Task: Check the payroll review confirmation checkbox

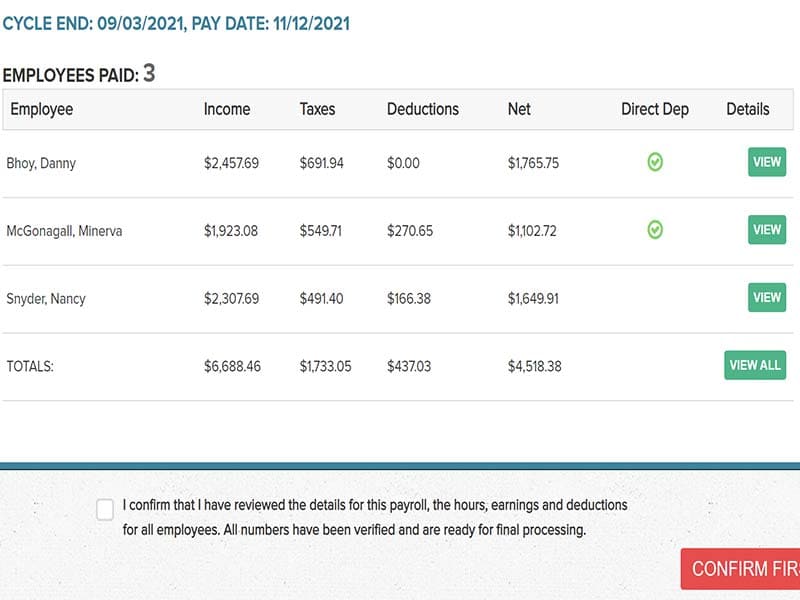Action: click(x=105, y=510)
